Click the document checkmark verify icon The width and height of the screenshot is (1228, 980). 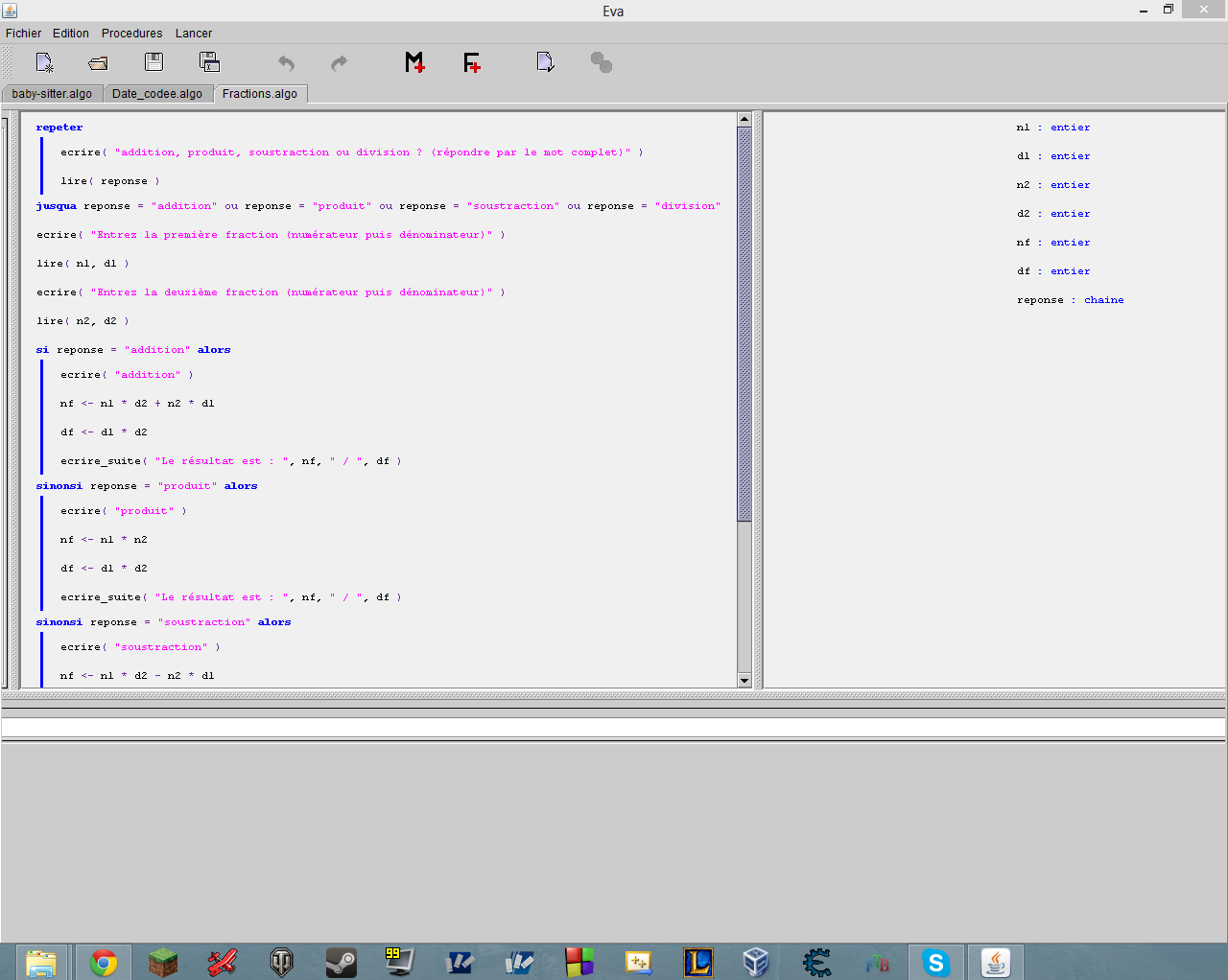pyautogui.click(x=545, y=62)
